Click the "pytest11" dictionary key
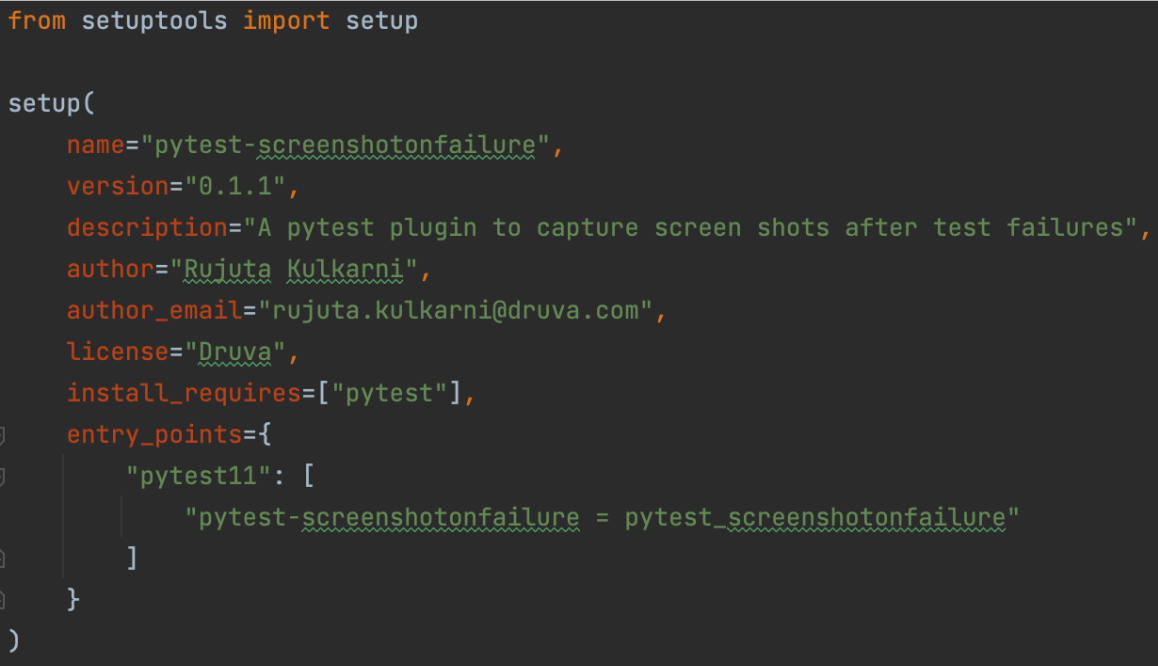The image size is (1158, 666). [198, 476]
